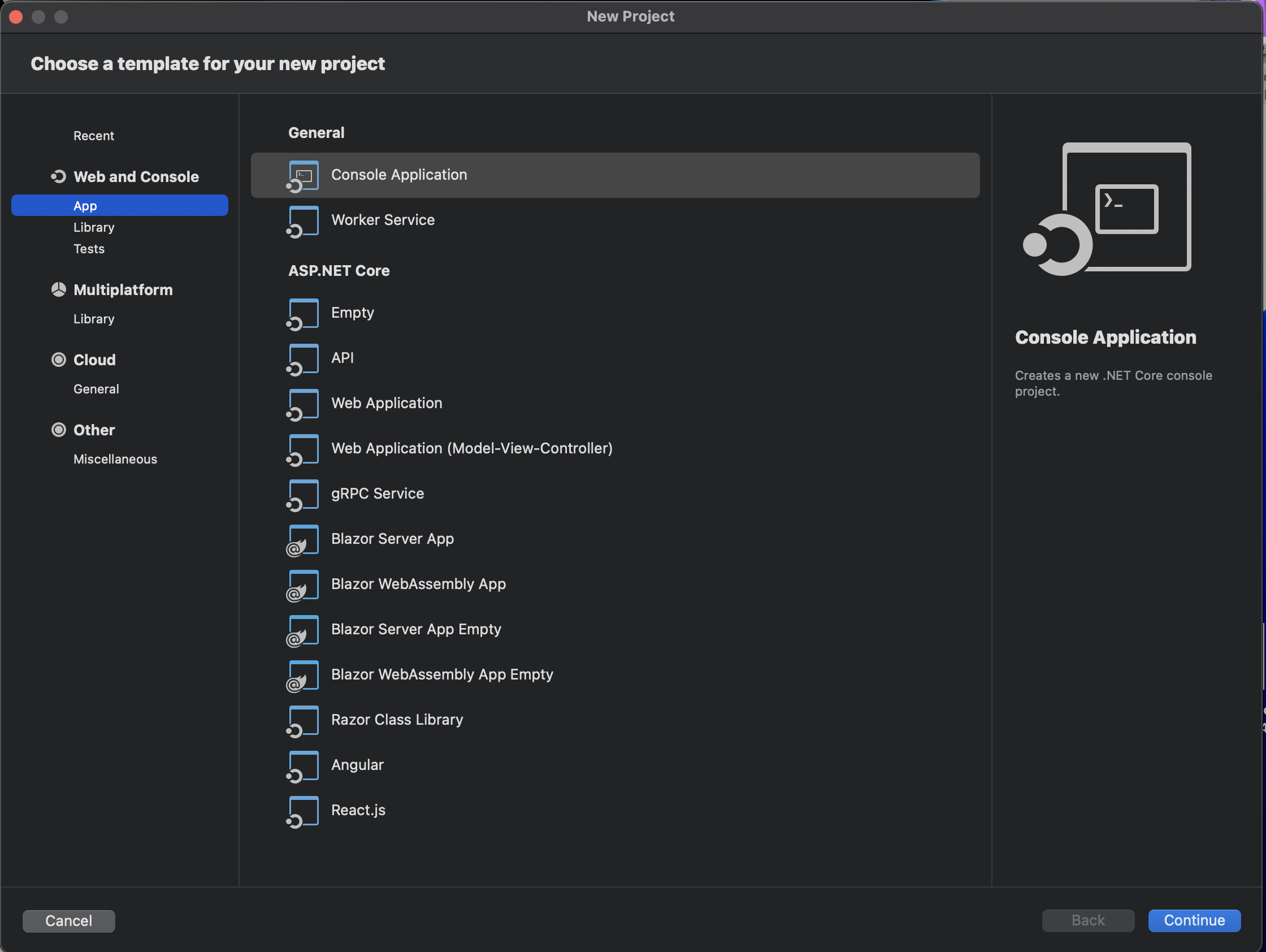Click the Angular template icon
The width and height of the screenshot is (1266, 952).
(303, 766)
